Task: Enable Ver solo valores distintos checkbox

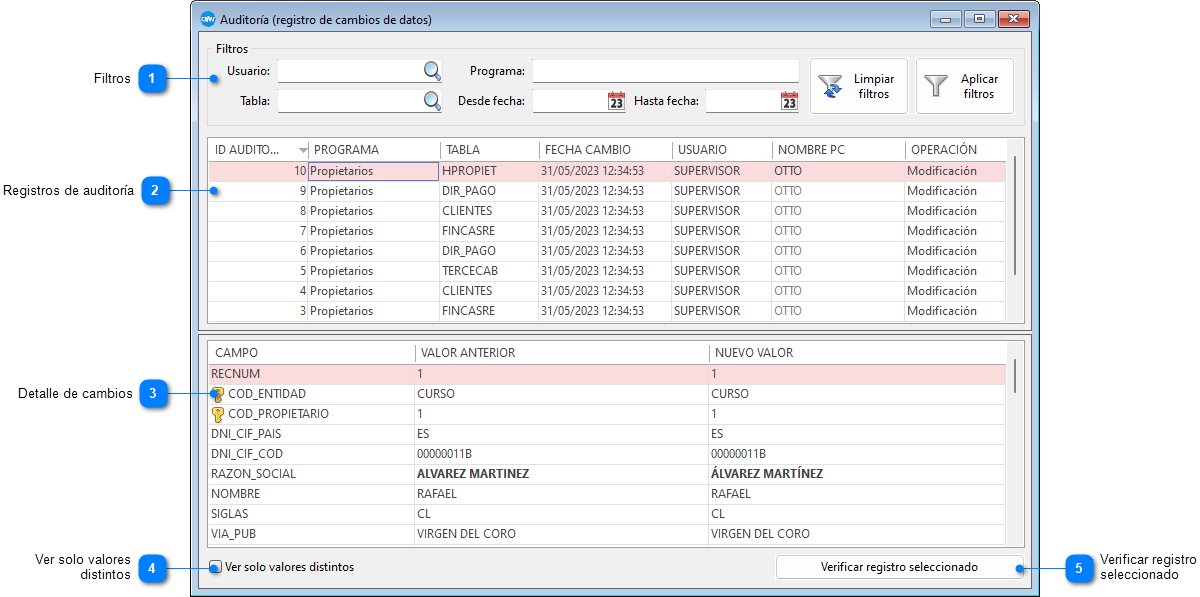Action: tap(216, 567)
